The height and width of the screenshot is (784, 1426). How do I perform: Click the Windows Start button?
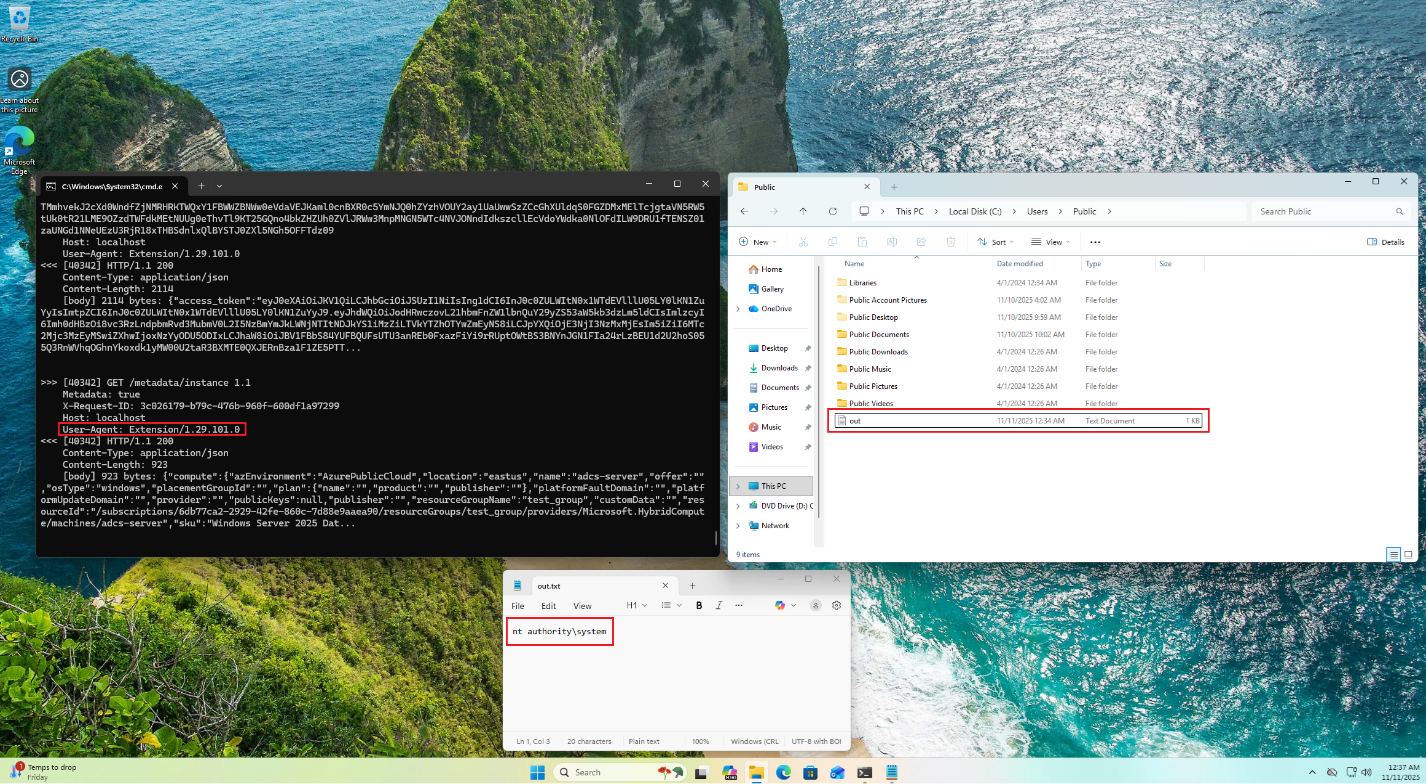click(537, 772)
